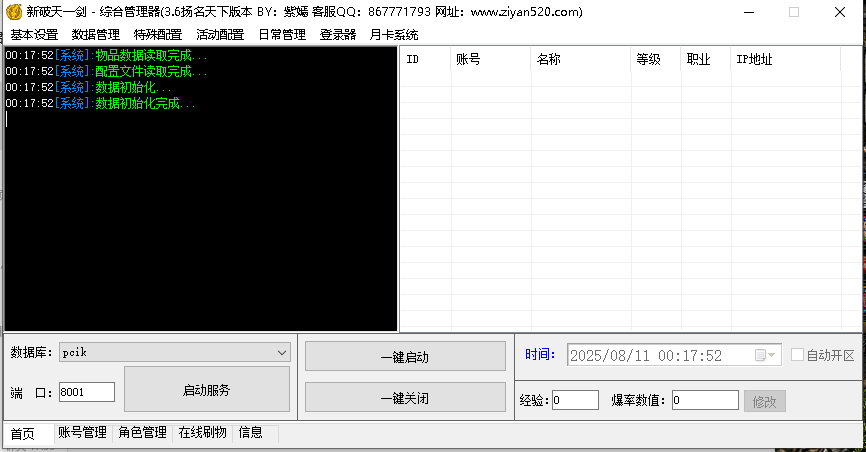The height and width of the screenshot is (452, 866).
Task: Sort by the 账号 column header
Action: point(490,59)
